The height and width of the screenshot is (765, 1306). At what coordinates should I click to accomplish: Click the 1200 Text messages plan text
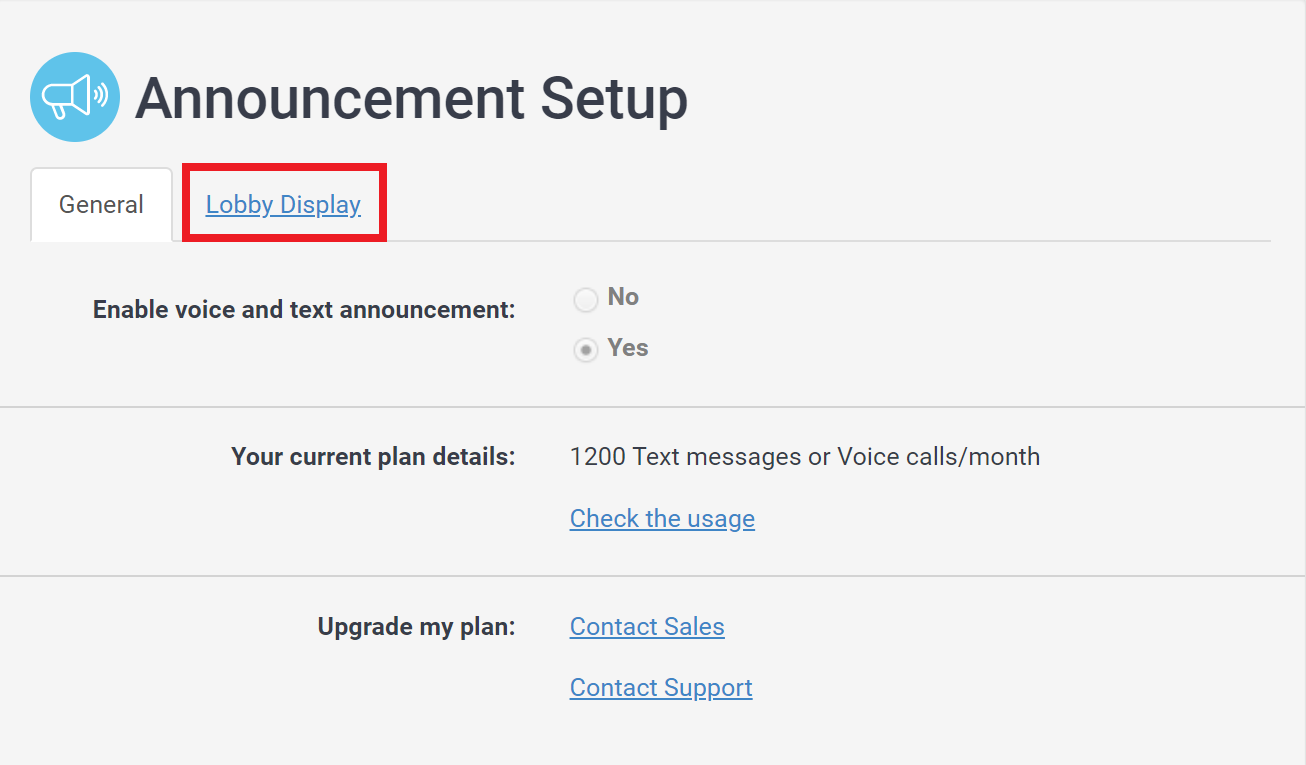804,457
